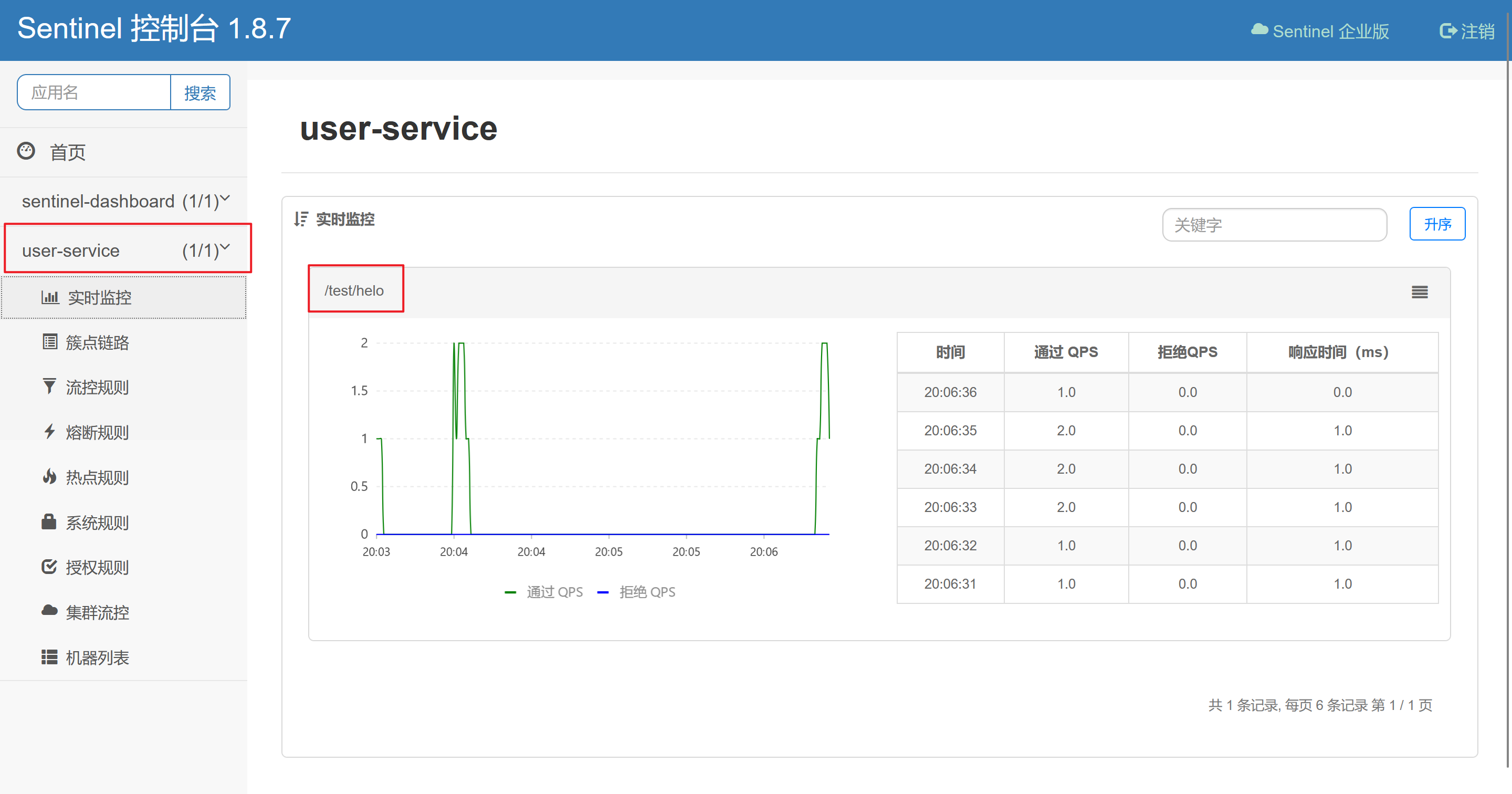Toggle 通过 QPS series in chart legend
Viewport: 1512px width, 794px height.
[544, 592]
